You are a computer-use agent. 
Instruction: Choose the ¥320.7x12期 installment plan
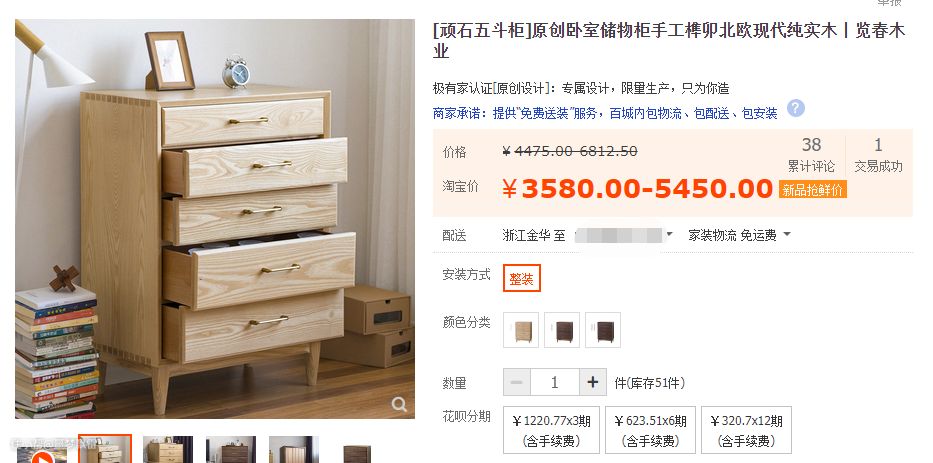746,430
